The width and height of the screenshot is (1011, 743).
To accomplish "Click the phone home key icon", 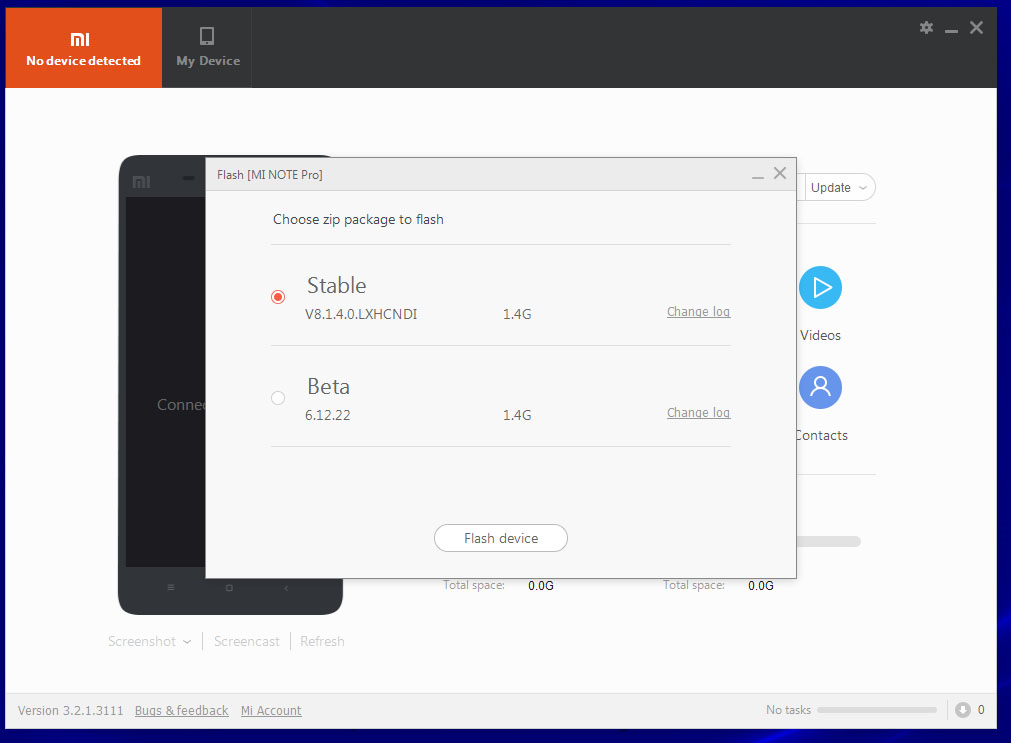I will point(229,588).
